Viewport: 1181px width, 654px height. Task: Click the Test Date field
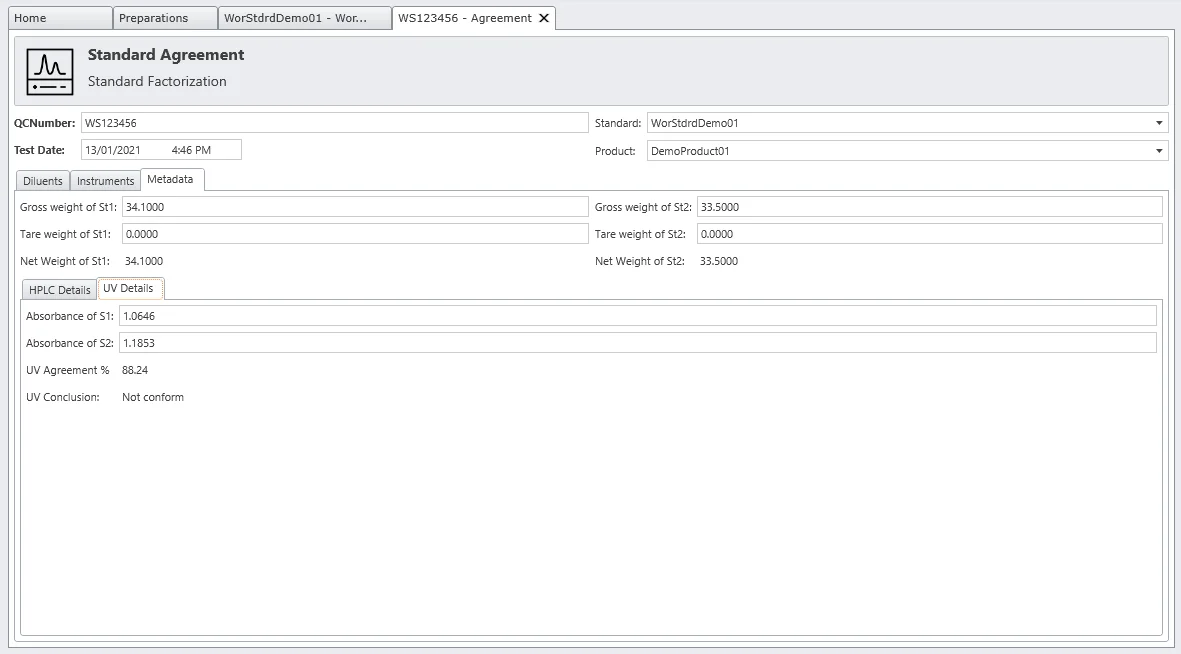coord(160,150)
